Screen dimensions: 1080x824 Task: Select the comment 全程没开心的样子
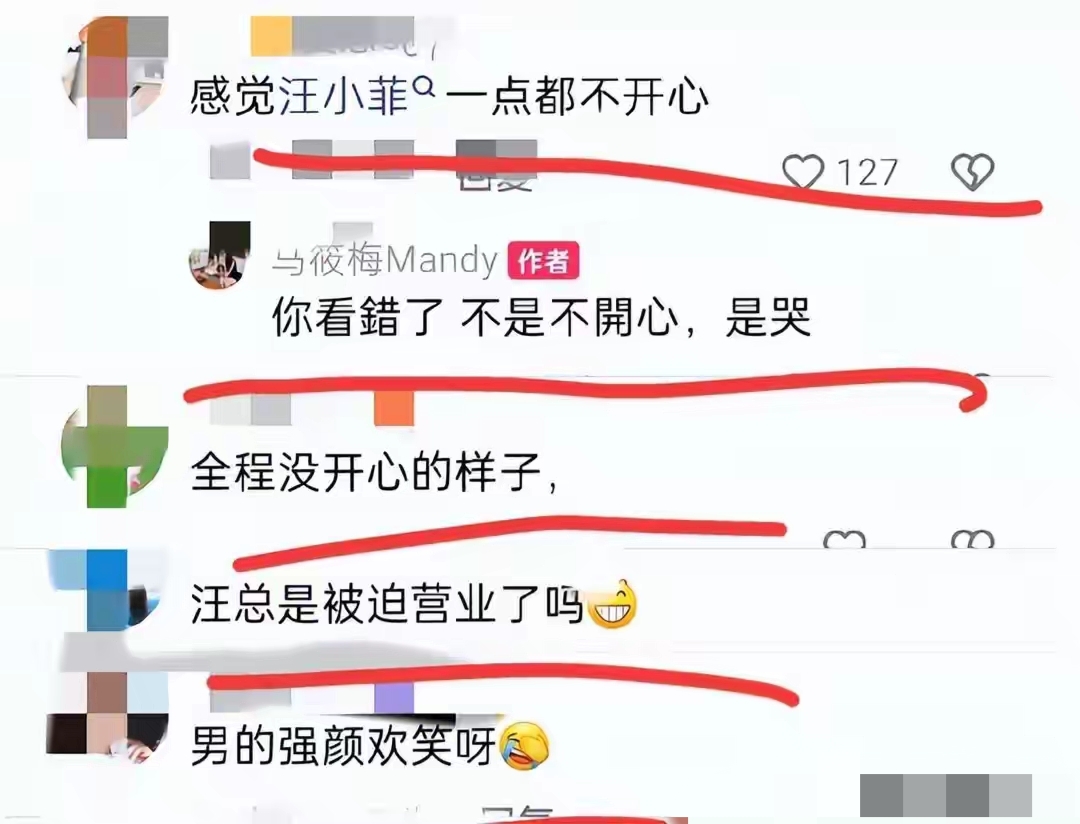[374, 473]
